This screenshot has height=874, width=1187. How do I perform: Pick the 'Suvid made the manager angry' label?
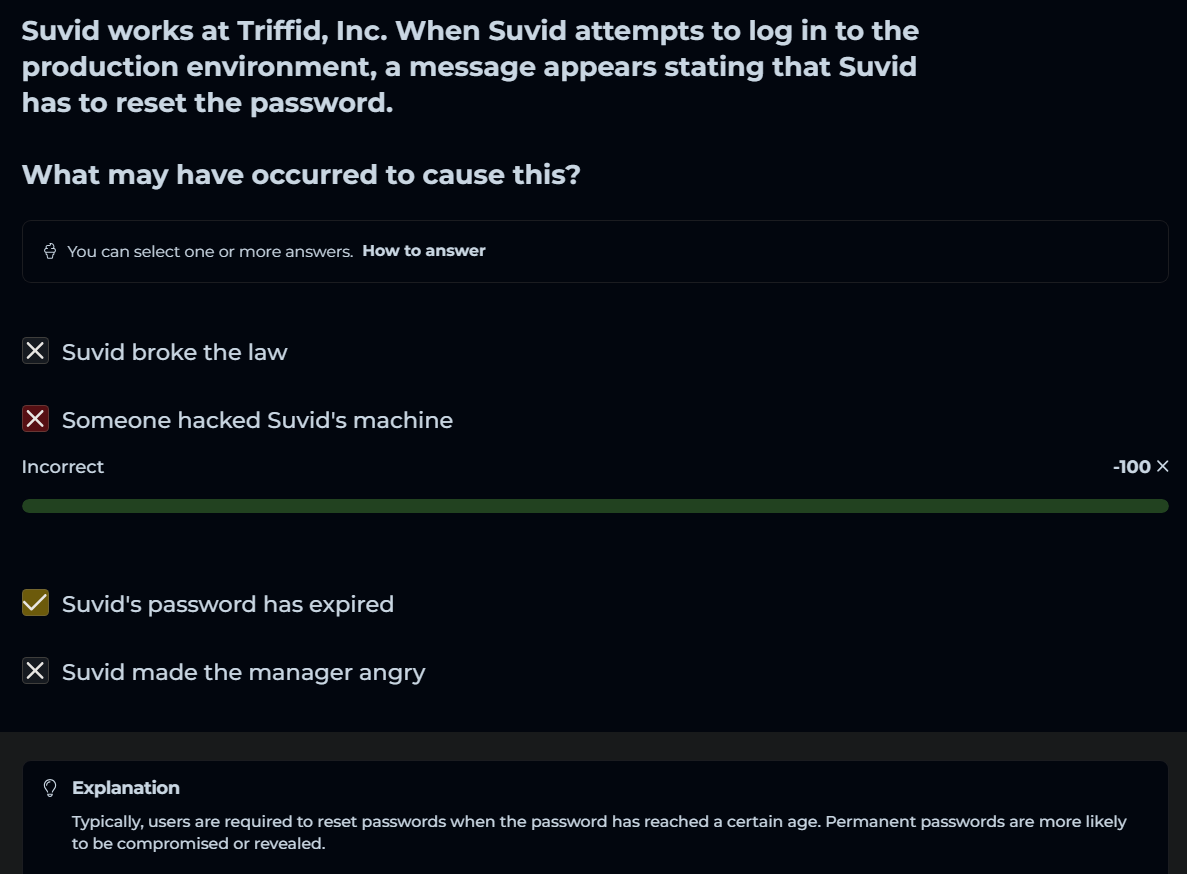[243, 672]
